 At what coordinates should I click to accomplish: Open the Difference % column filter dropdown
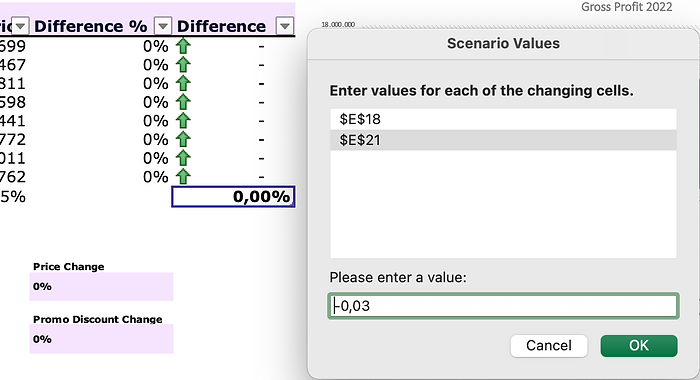click(163, 26)
